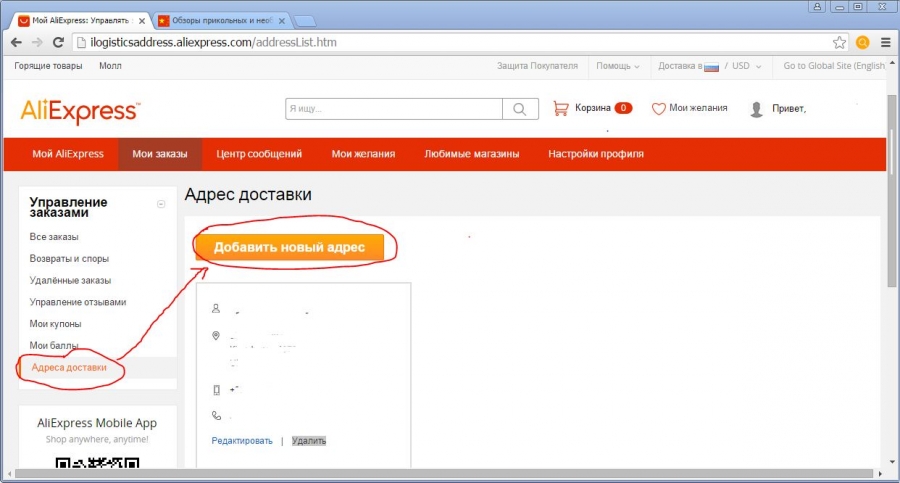Viewport: 900px width, 483px height.
Task: Click the Корзина cart label
Action: click(592, 108)
